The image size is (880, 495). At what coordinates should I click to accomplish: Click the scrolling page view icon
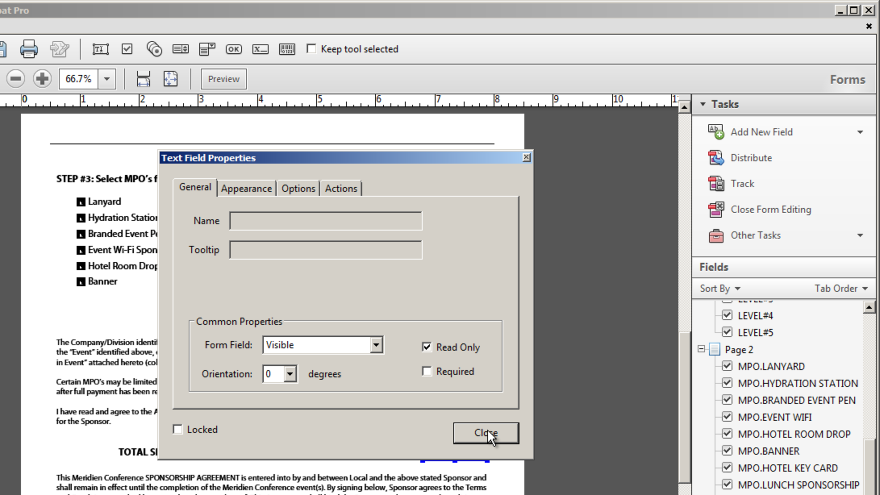click(x=143, y=79)
